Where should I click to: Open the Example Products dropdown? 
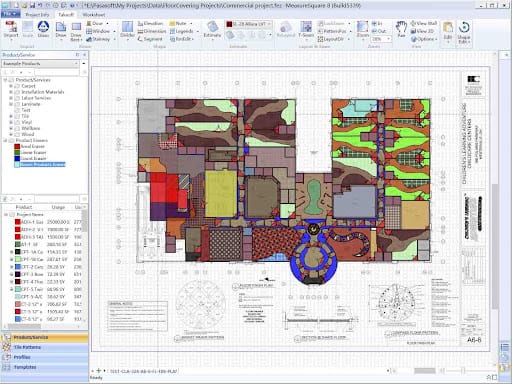41,63
